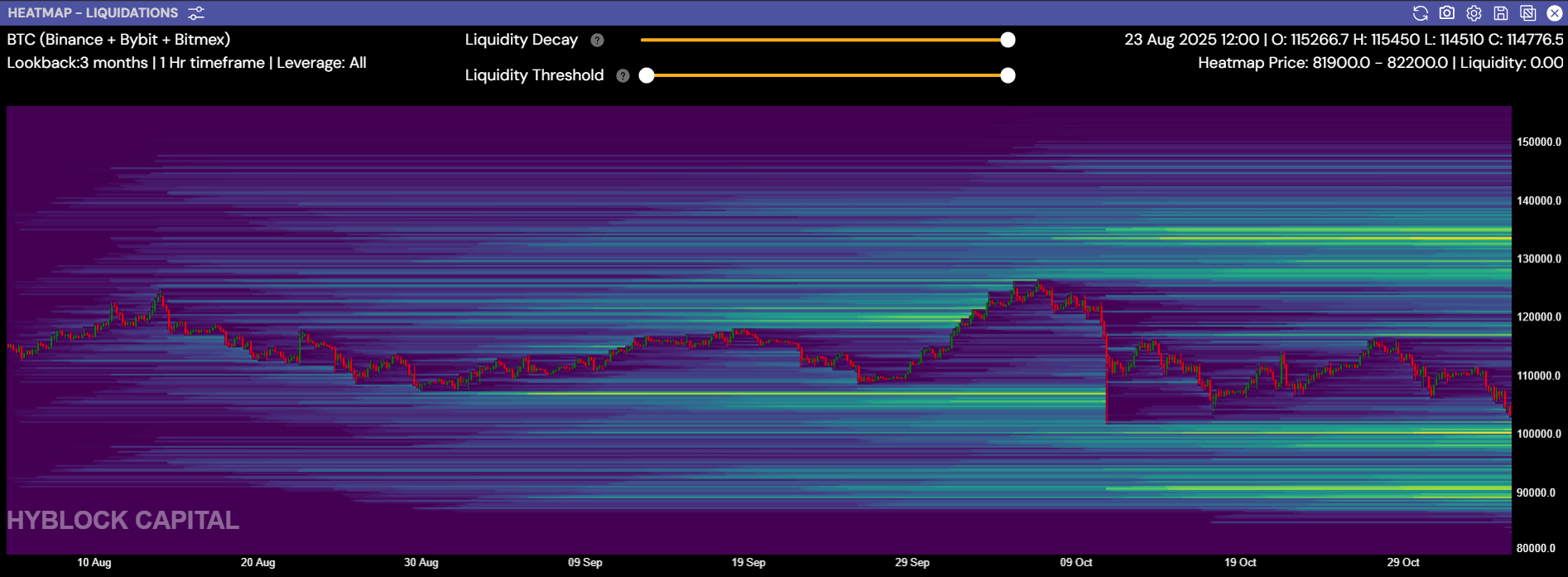Click the Hyblock Capital watermark
Image resolution: width=1568 pixels, height=577 pixels.
tap(123, 520)
